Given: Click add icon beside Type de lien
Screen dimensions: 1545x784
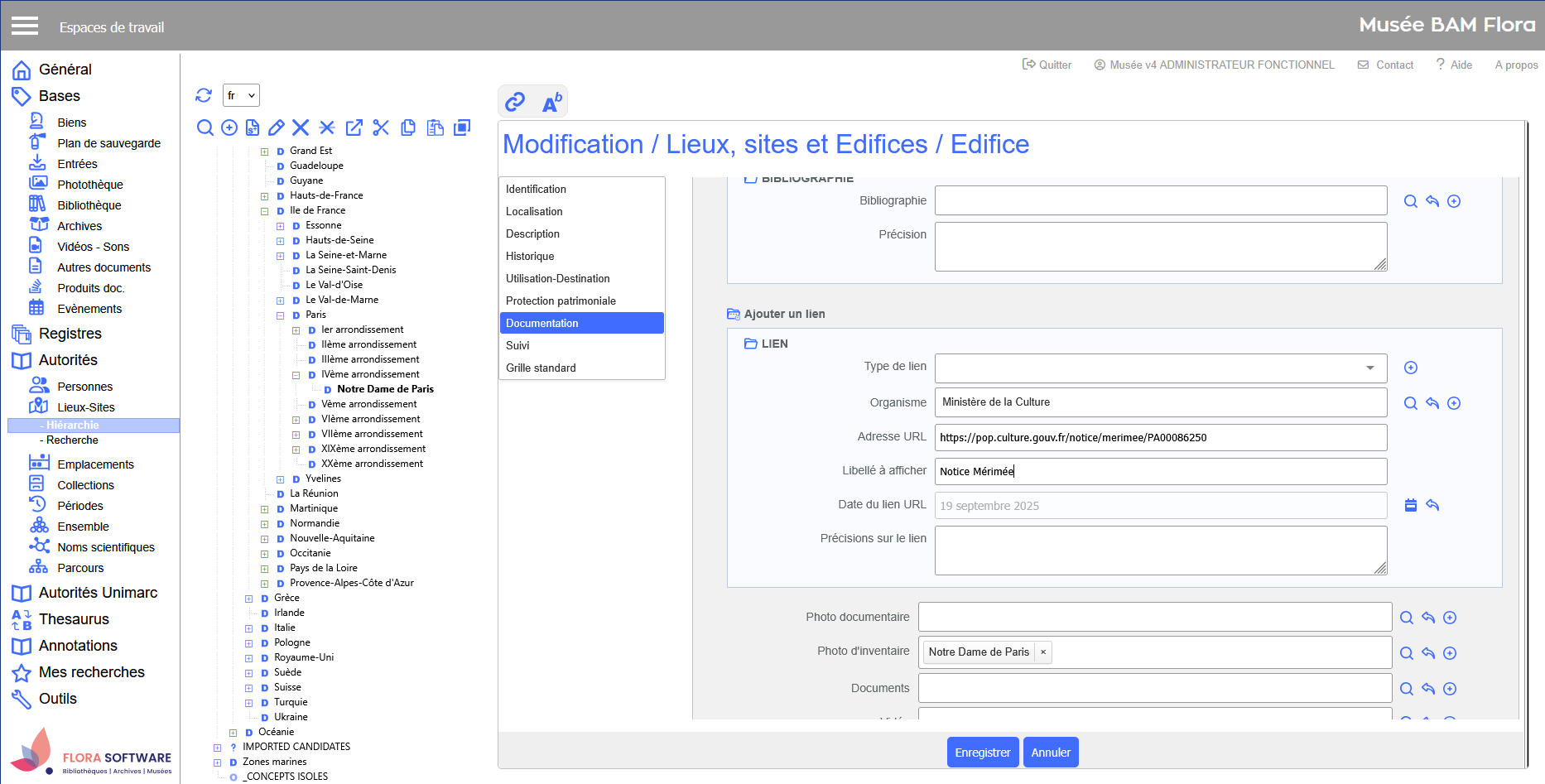Looking at the screenshot, I should [1411, 368].
